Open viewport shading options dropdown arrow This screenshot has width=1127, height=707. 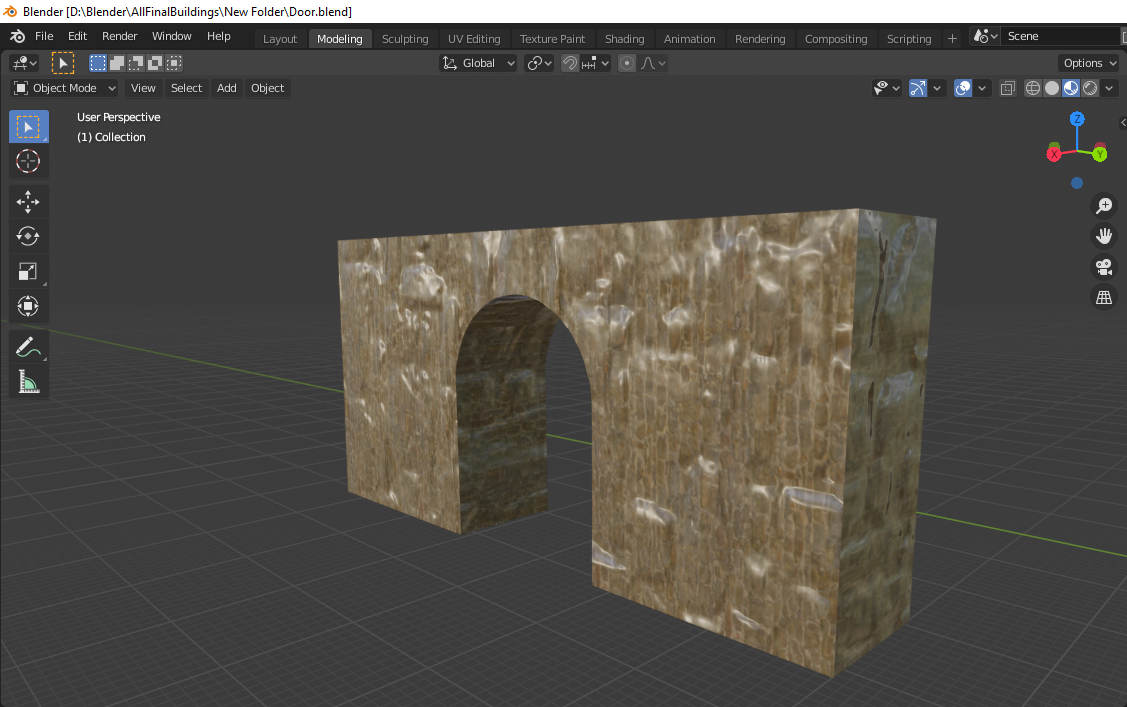[x=1109, y=88]
